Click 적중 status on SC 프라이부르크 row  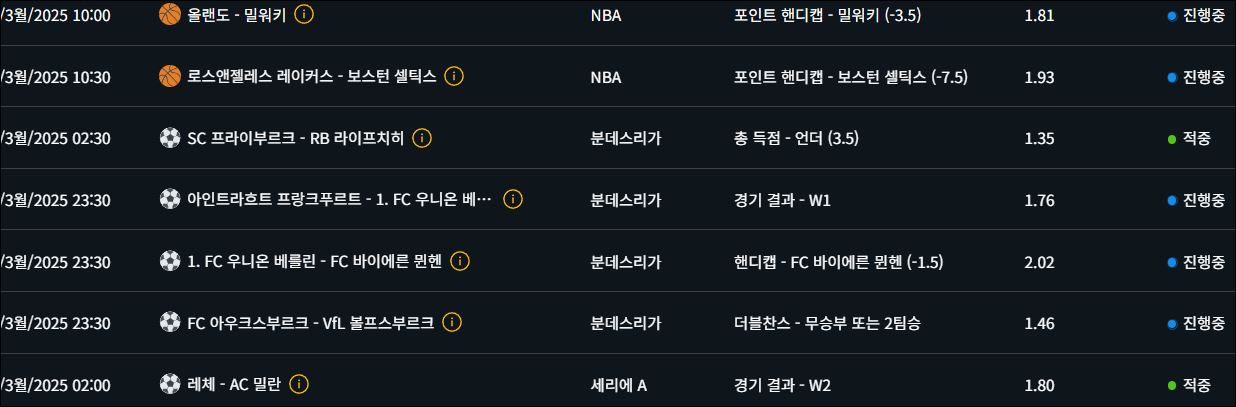pos(1196,138)
